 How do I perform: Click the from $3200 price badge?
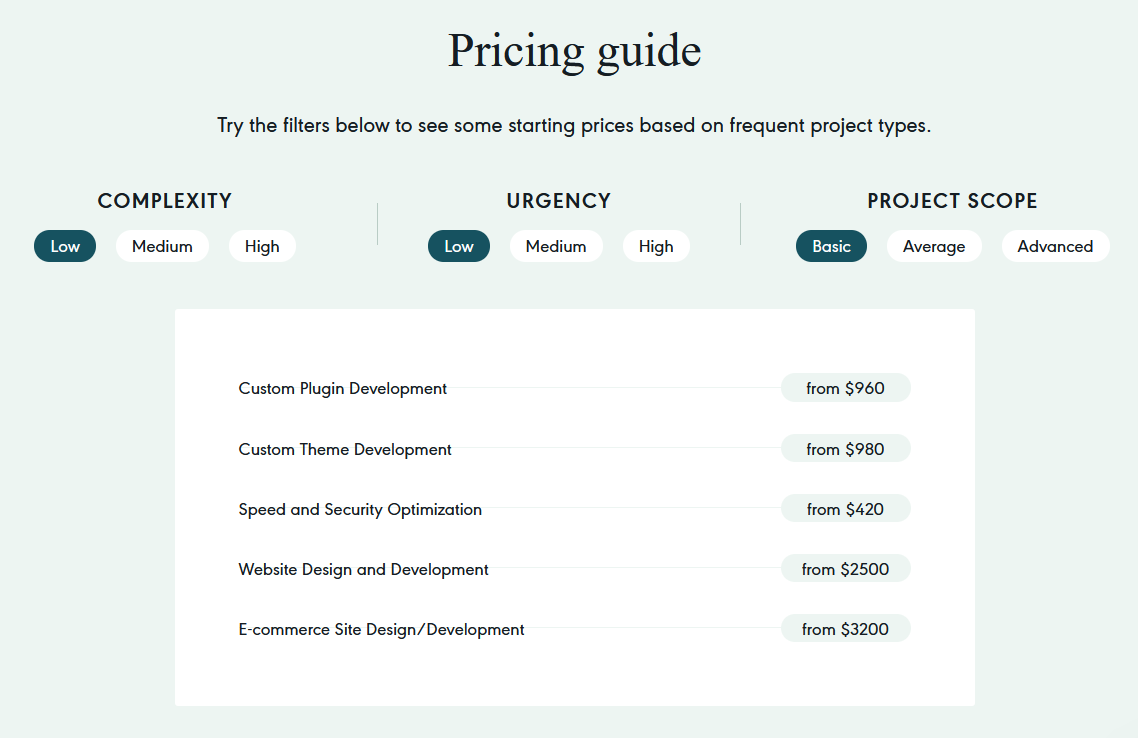[845, 628]
